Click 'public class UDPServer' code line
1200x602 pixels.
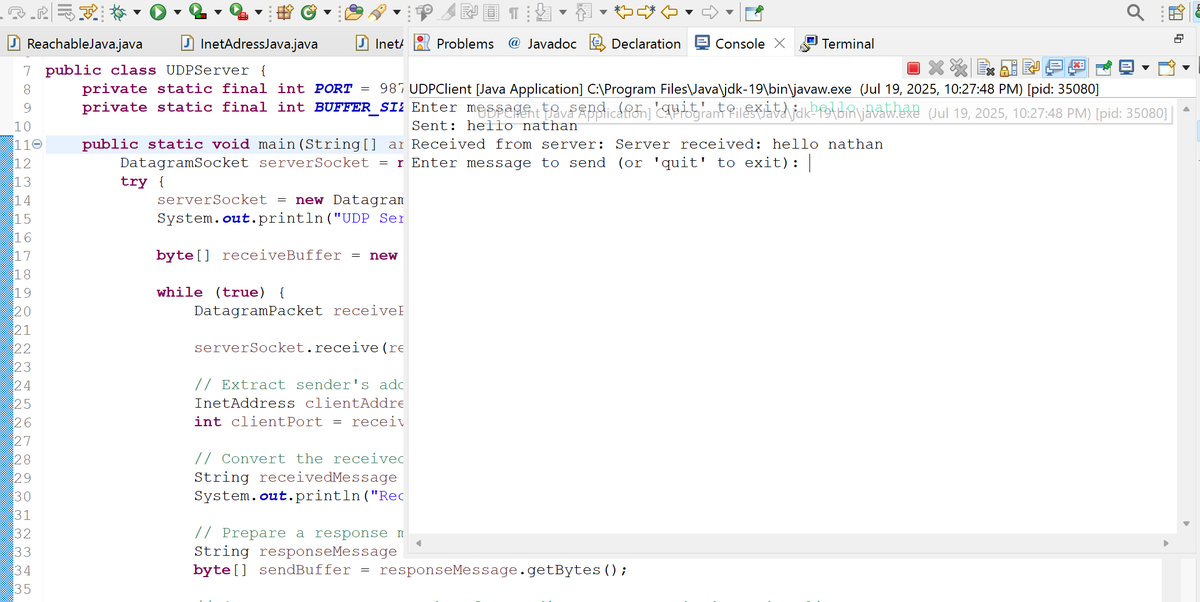coord(155,70)
